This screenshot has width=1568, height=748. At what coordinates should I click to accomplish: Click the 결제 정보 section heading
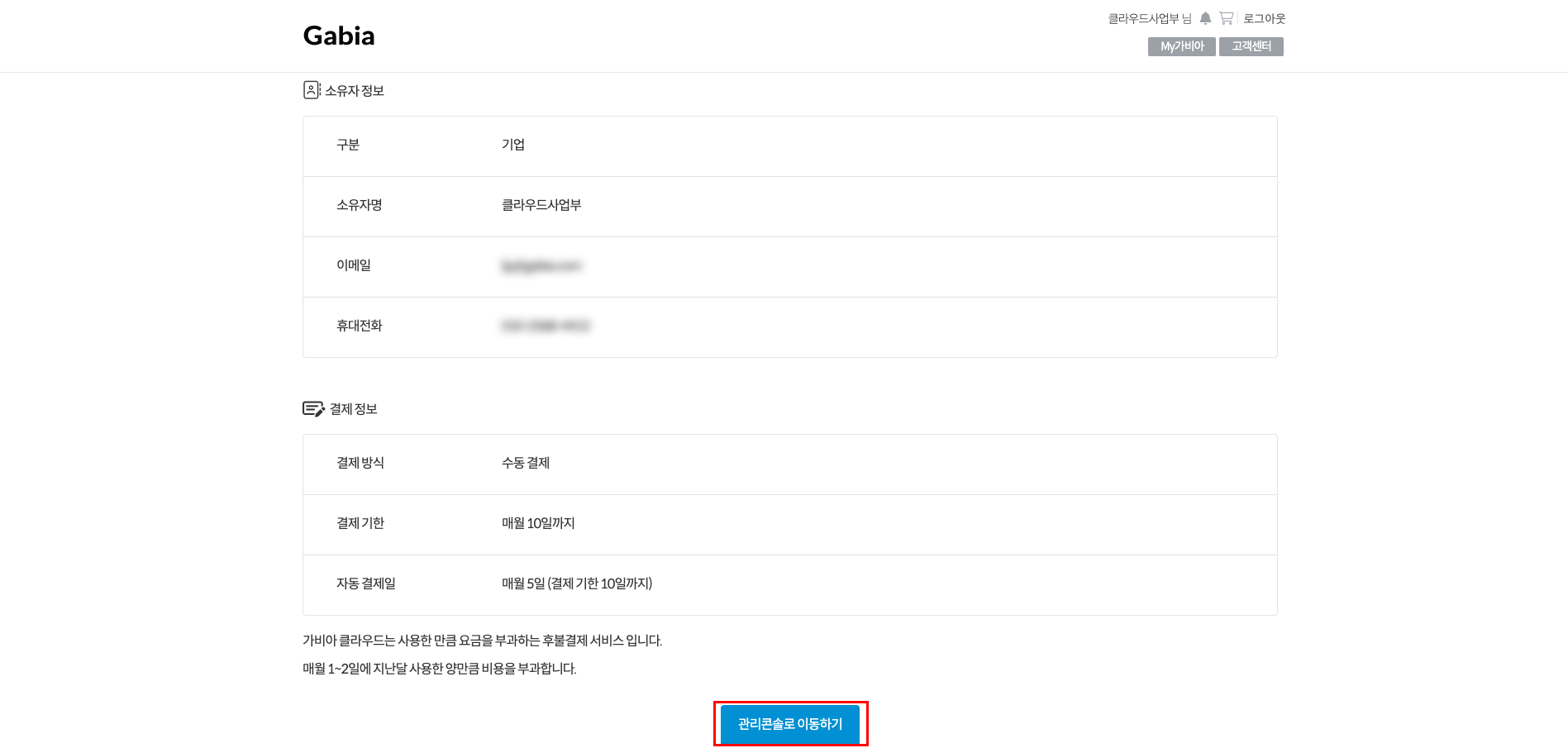click(x=354, y=408)
